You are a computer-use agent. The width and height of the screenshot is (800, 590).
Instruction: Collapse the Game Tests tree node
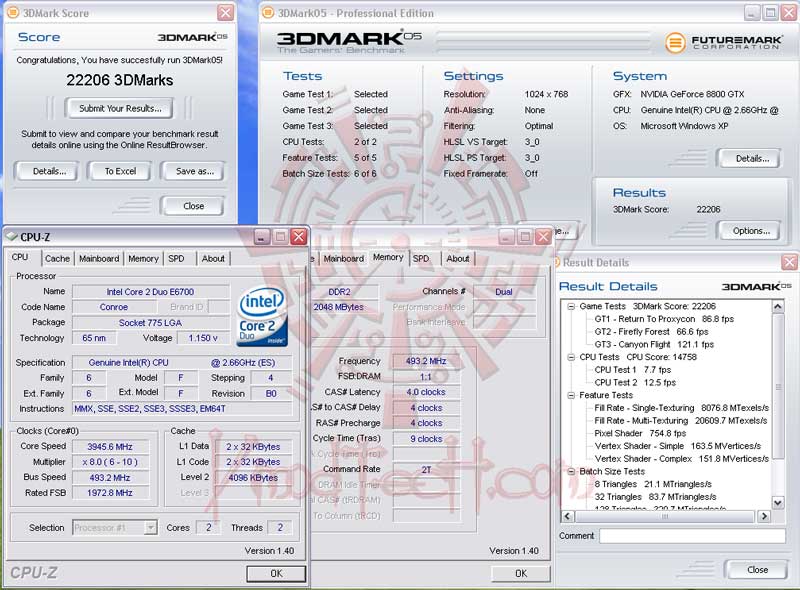click(571, 306)
